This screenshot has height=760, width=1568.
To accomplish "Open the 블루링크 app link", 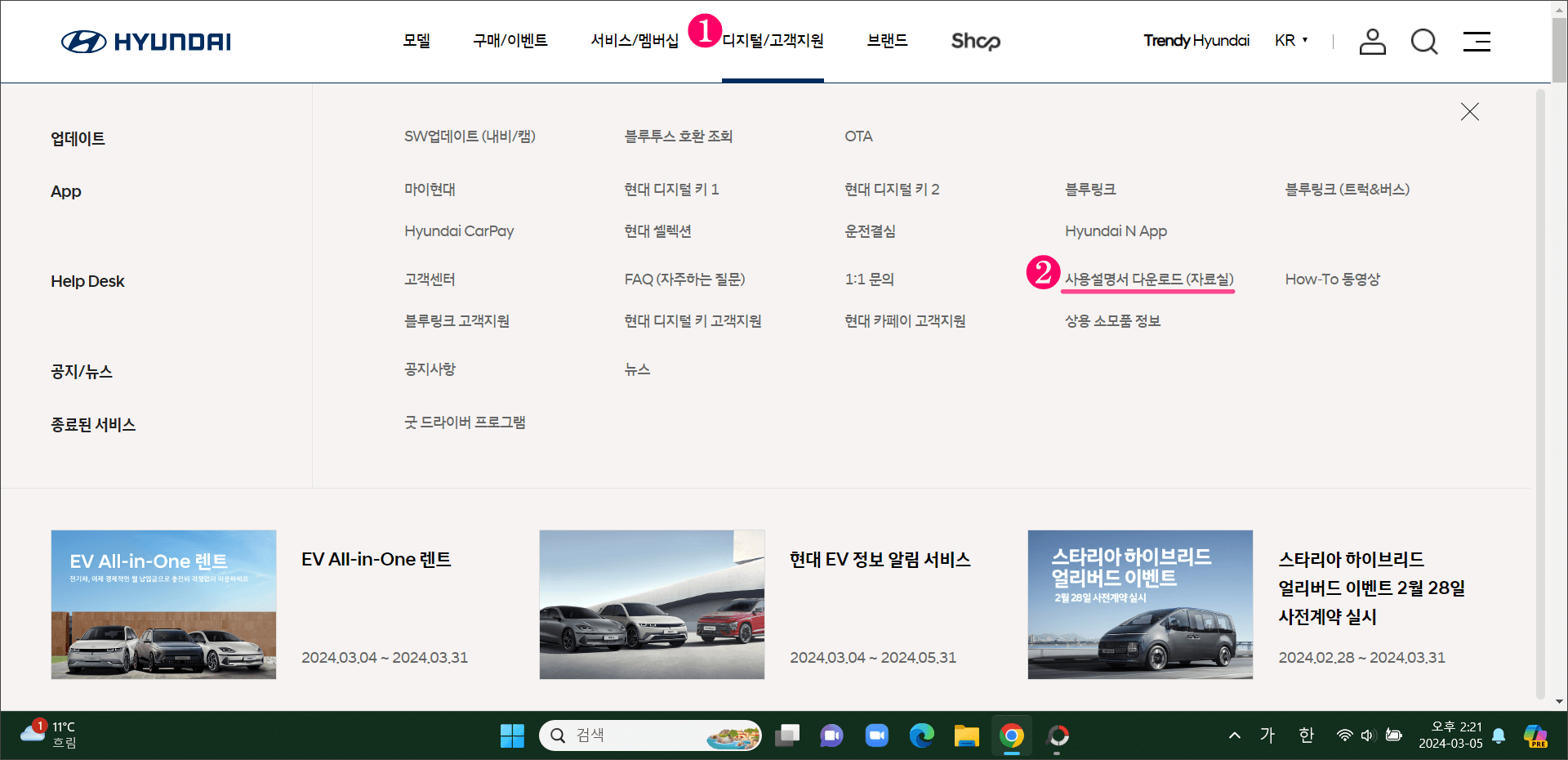I will [1090, 190].
